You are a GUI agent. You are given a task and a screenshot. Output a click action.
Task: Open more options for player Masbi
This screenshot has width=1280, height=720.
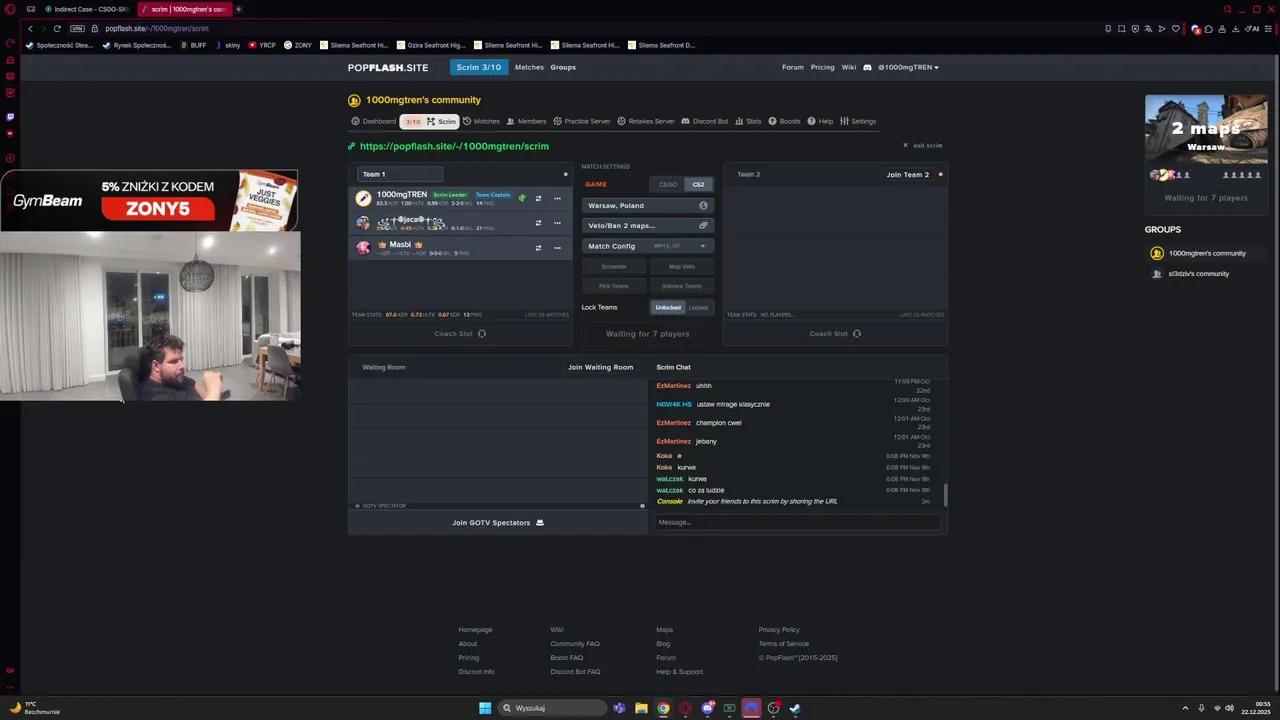click(557, 248)
